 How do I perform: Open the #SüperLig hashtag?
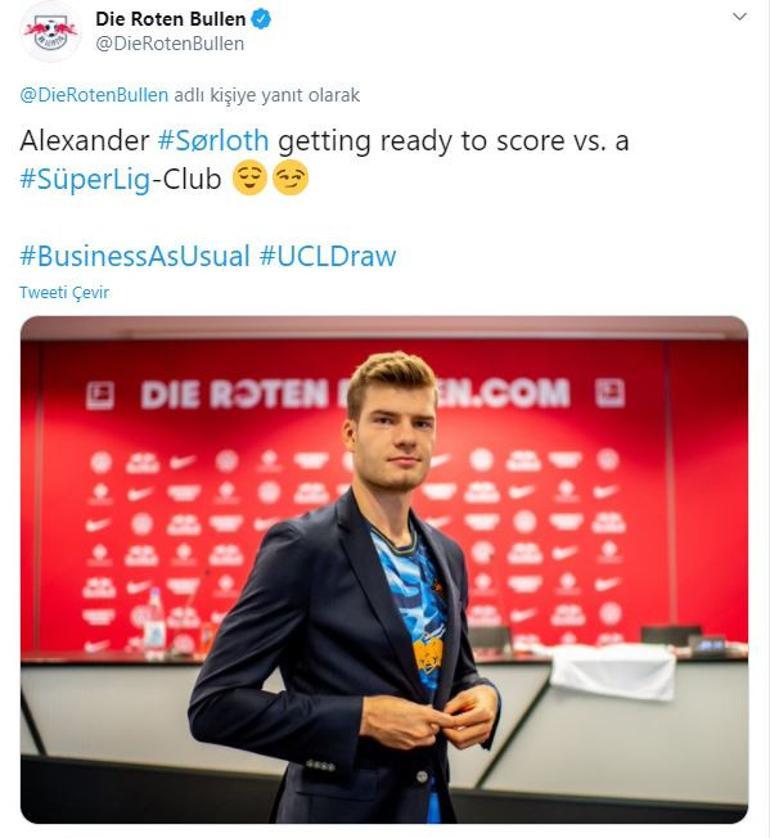click(x=85, y=180)
